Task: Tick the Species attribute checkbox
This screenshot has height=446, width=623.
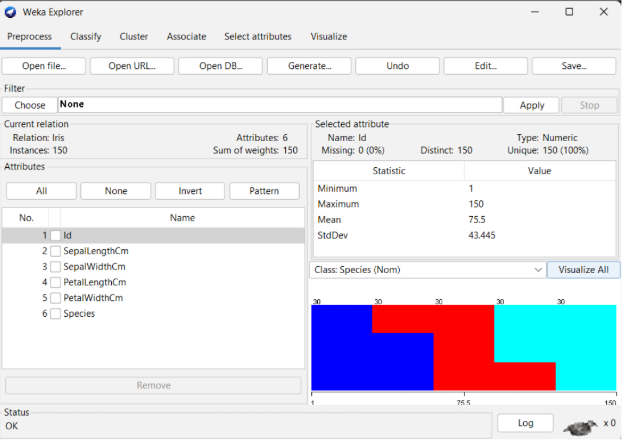Action: point(56,314)
